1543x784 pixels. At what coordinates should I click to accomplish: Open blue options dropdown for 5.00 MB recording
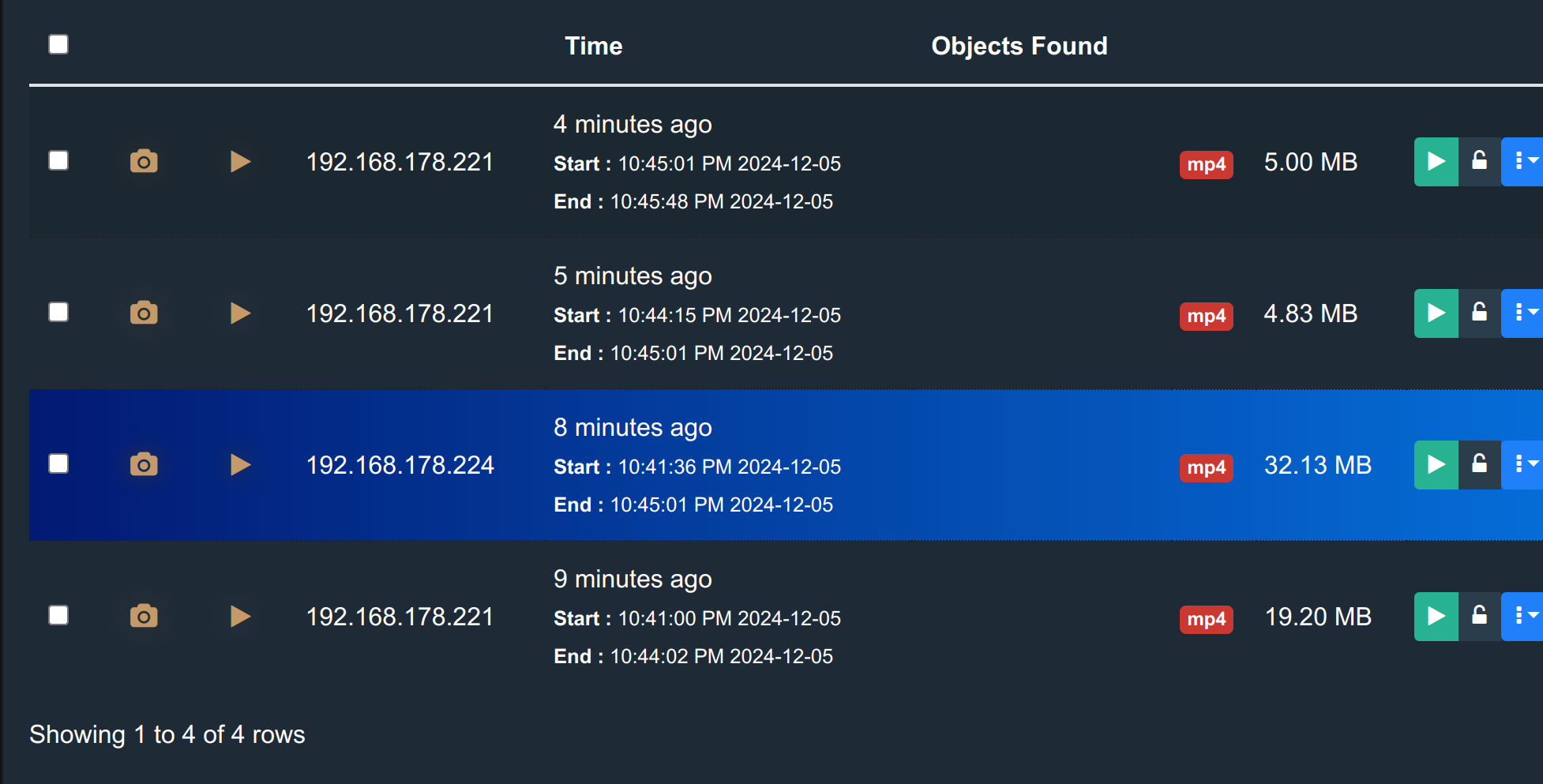point(1524,162)
